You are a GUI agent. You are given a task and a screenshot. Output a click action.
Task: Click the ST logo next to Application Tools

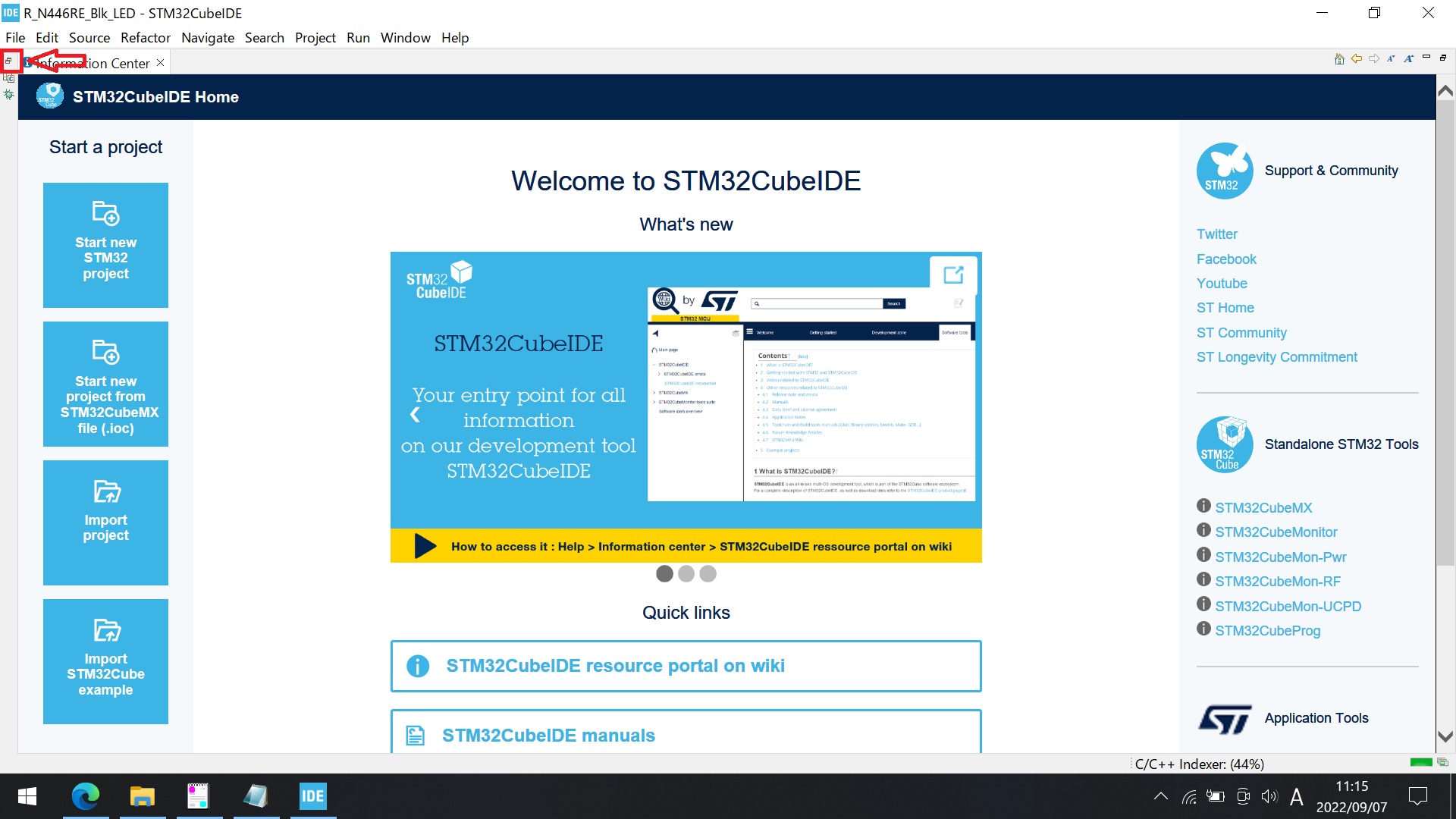click(1224, 719)
